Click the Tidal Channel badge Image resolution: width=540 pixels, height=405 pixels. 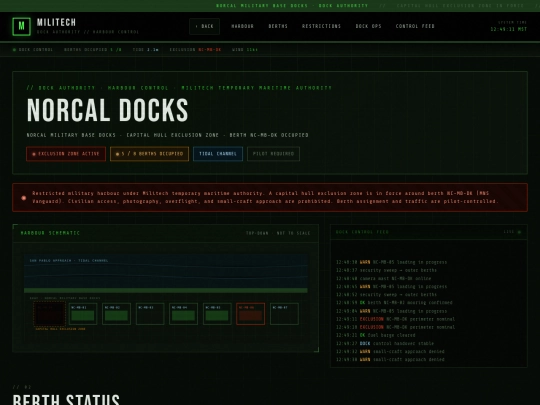pyautogui.click(x=218, y=154)
